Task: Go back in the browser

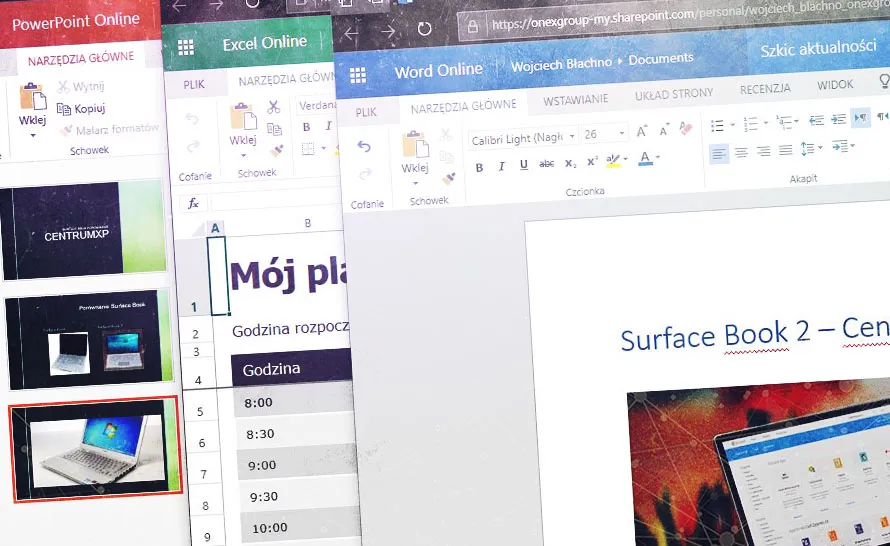Action: tap(351, 33)
